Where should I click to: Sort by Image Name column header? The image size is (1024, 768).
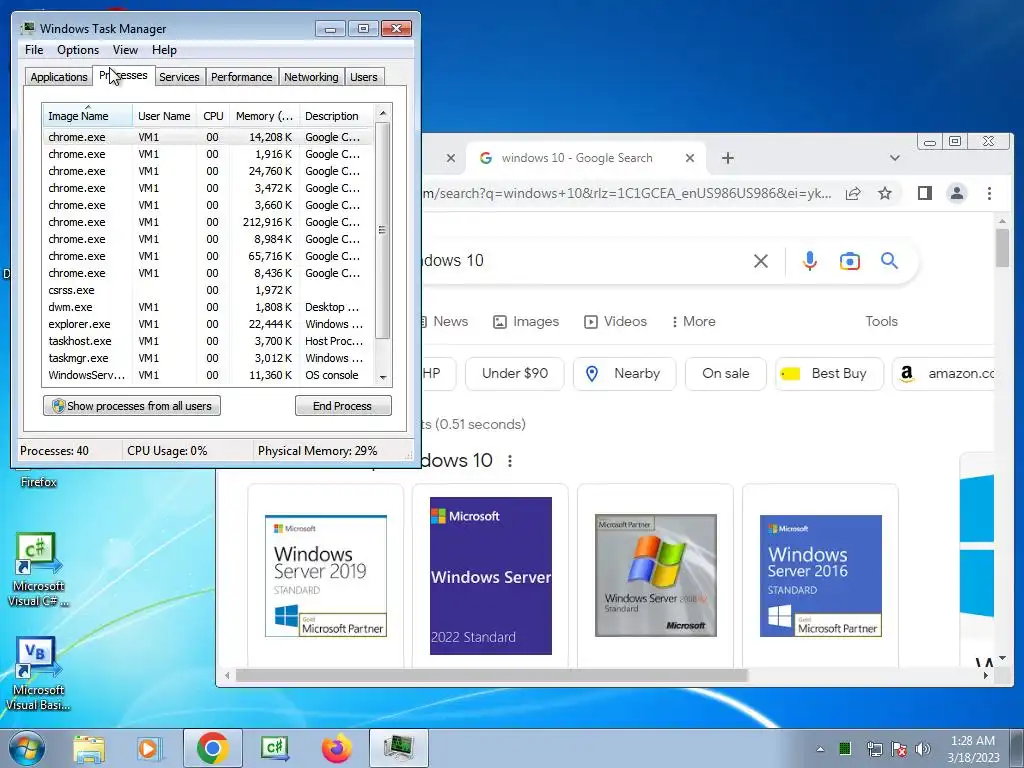click(x=88, y=116)
